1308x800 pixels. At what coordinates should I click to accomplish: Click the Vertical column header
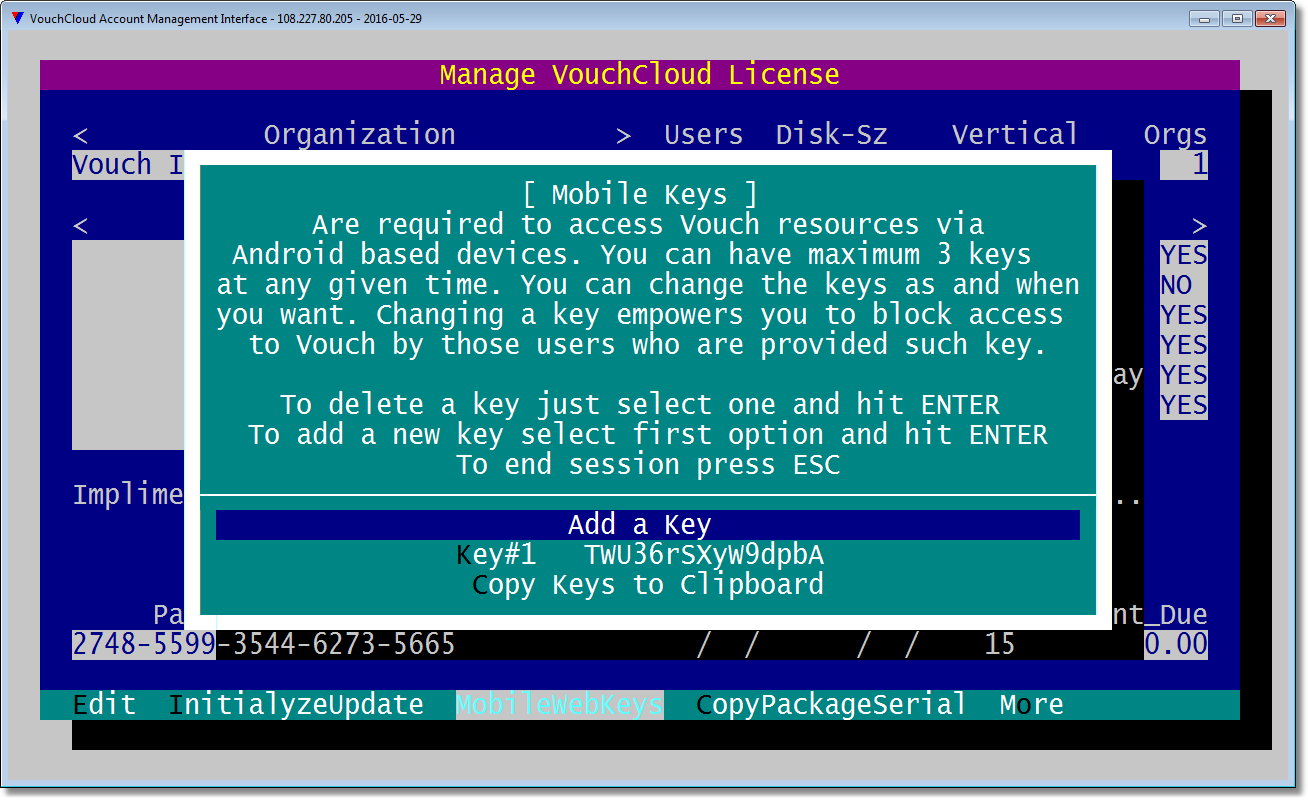tap(1016, 135)
